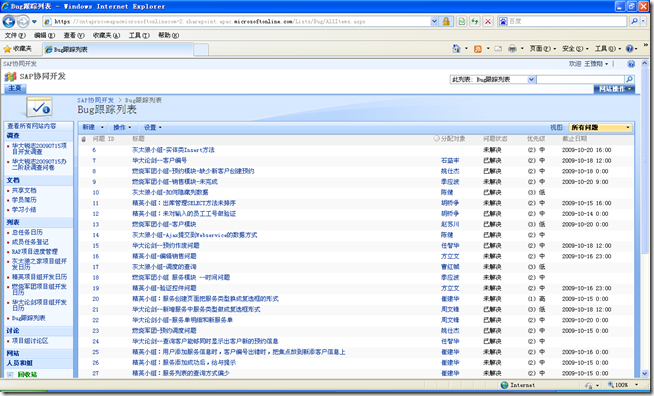This screenshot has height=396, width=654.
Task: Run search with IE magnifier button
Action: point(634,21)
